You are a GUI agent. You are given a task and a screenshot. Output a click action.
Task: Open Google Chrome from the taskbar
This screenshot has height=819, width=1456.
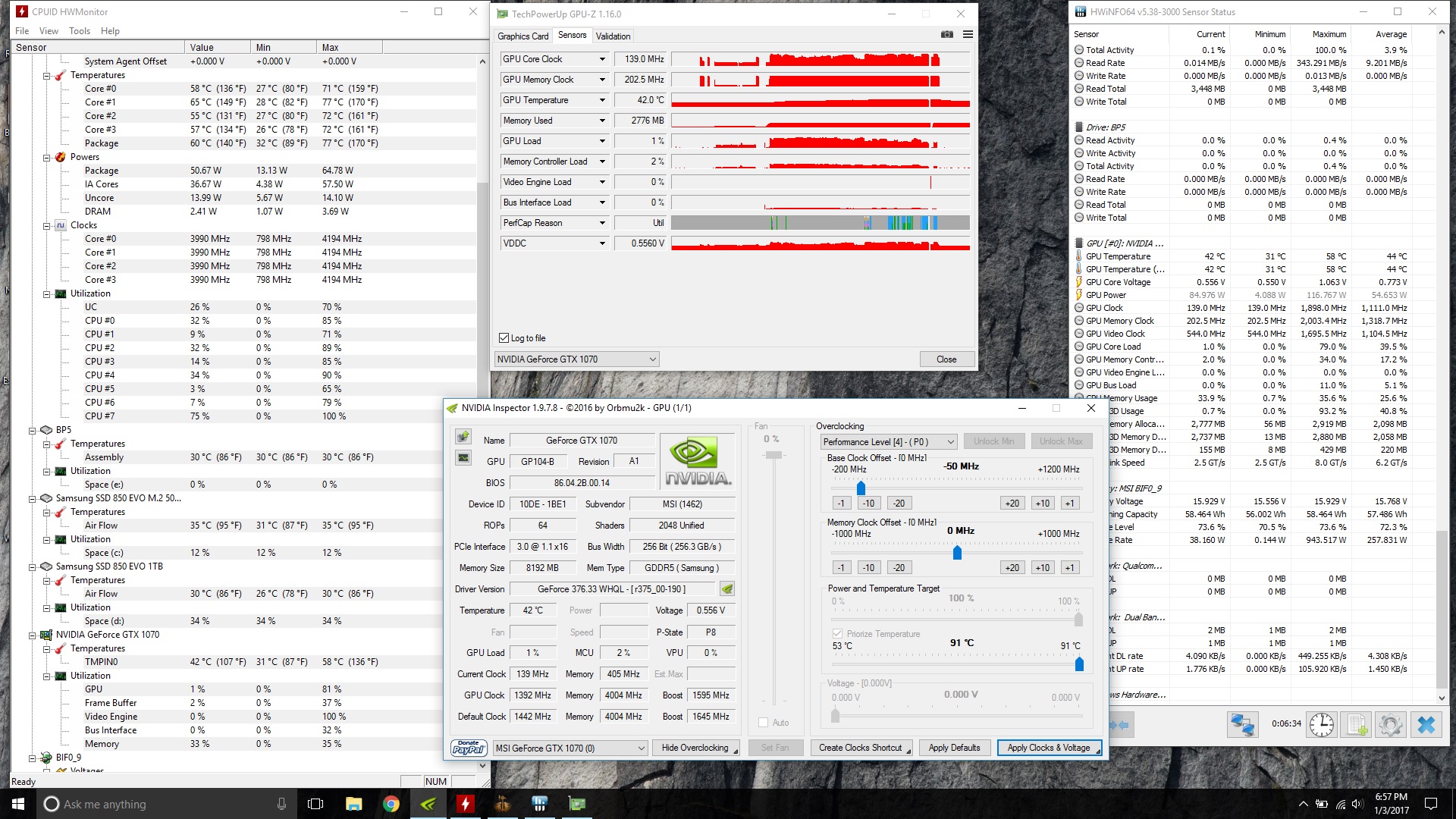point(391,804)
